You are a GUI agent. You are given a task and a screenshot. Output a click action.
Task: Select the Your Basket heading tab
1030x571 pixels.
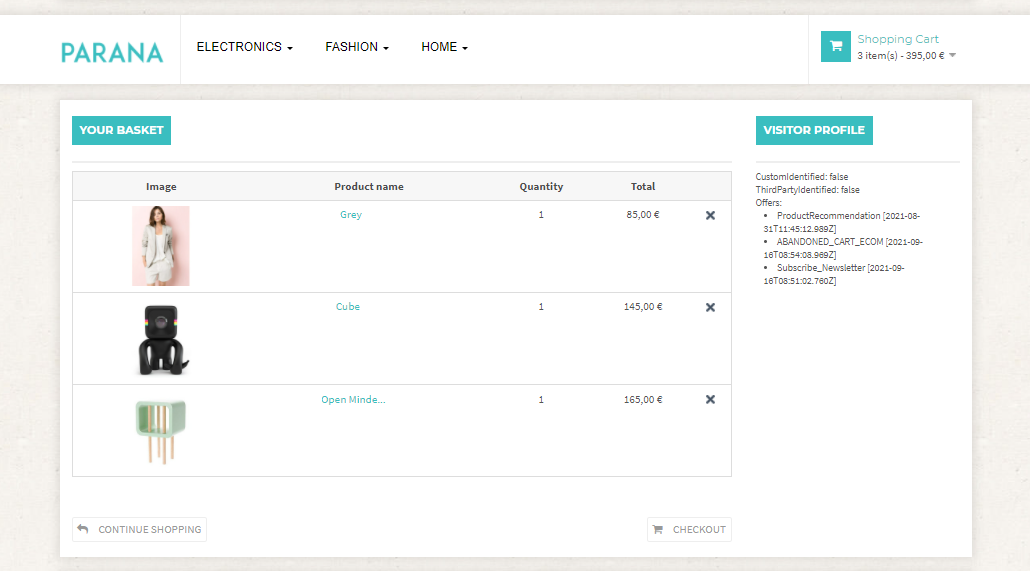pos(121,130)
